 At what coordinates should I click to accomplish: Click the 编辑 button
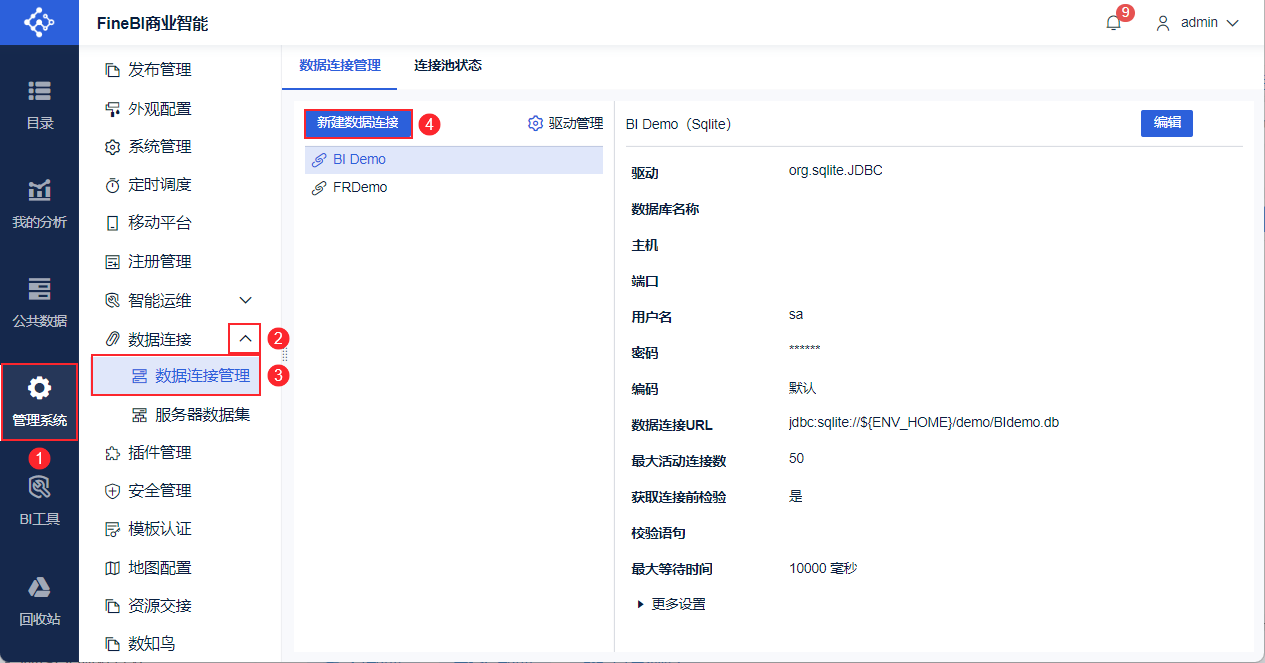[x=1167, y=123]
